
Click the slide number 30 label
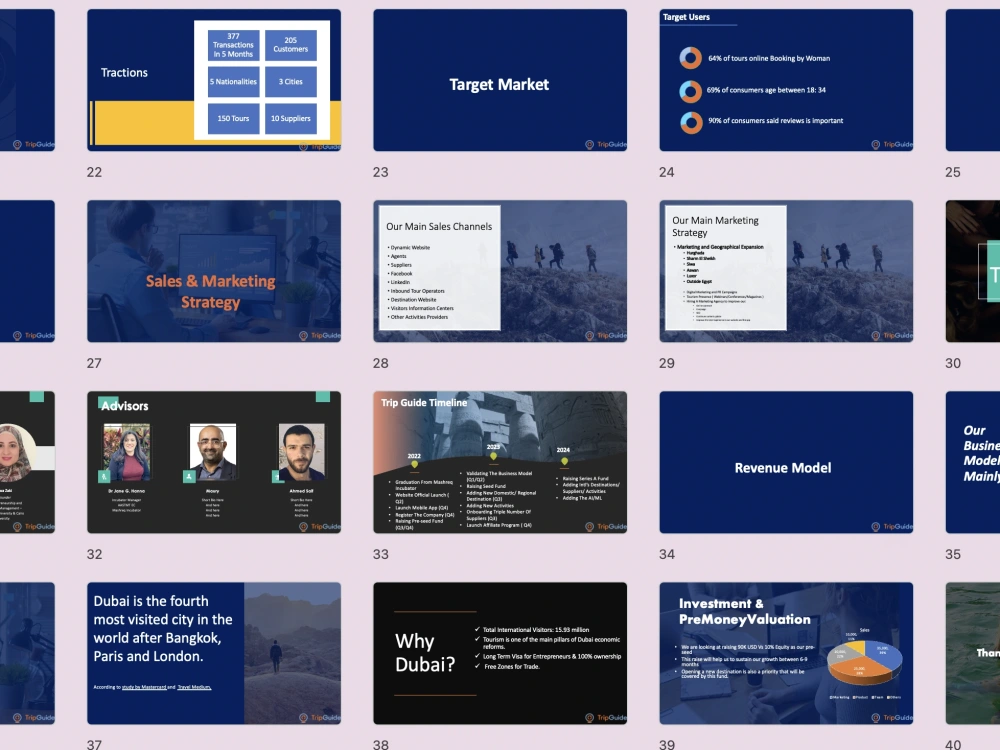point(953,363)
